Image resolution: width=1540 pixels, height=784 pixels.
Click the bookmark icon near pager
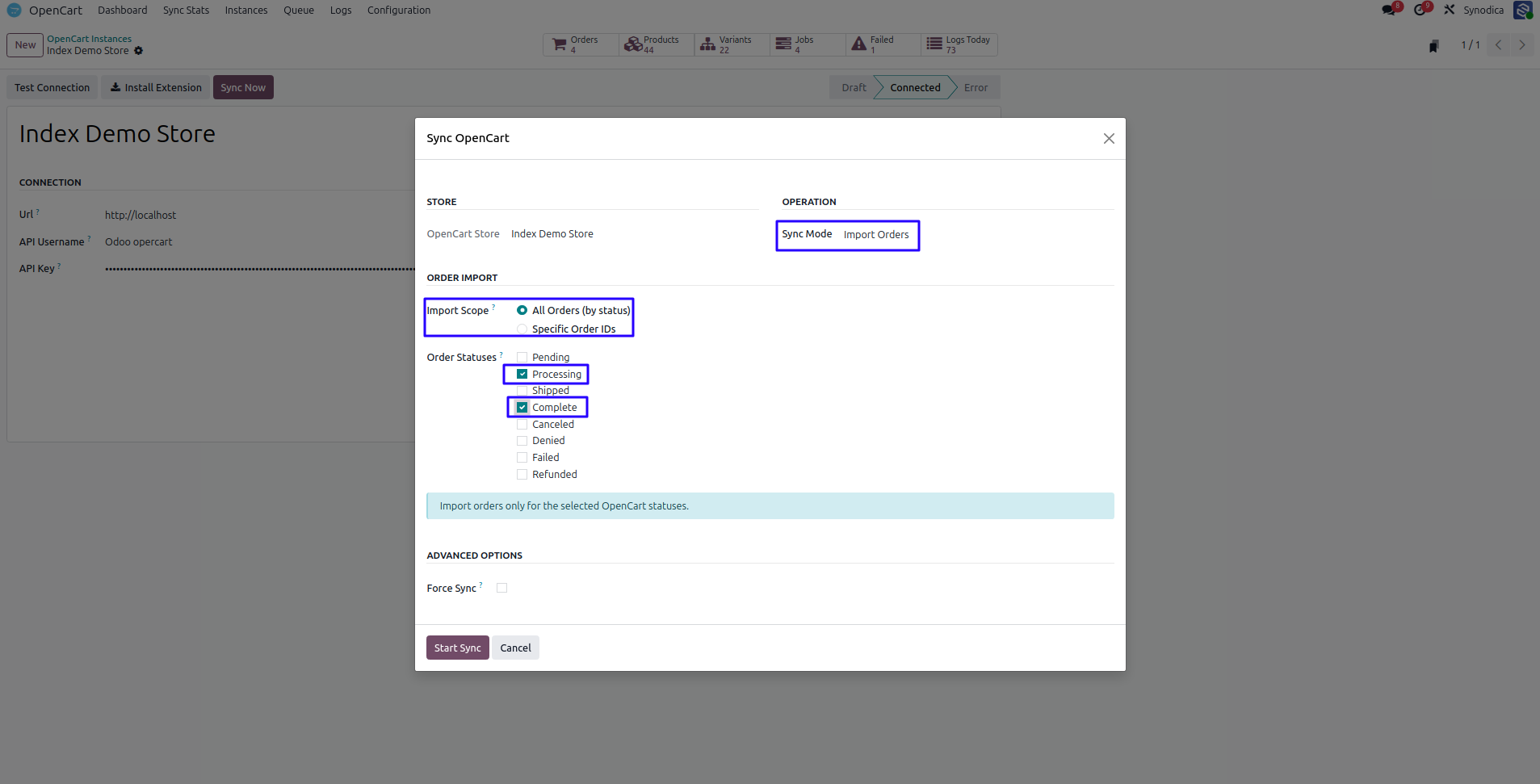pyautogui.click(x=1433, y=46)
